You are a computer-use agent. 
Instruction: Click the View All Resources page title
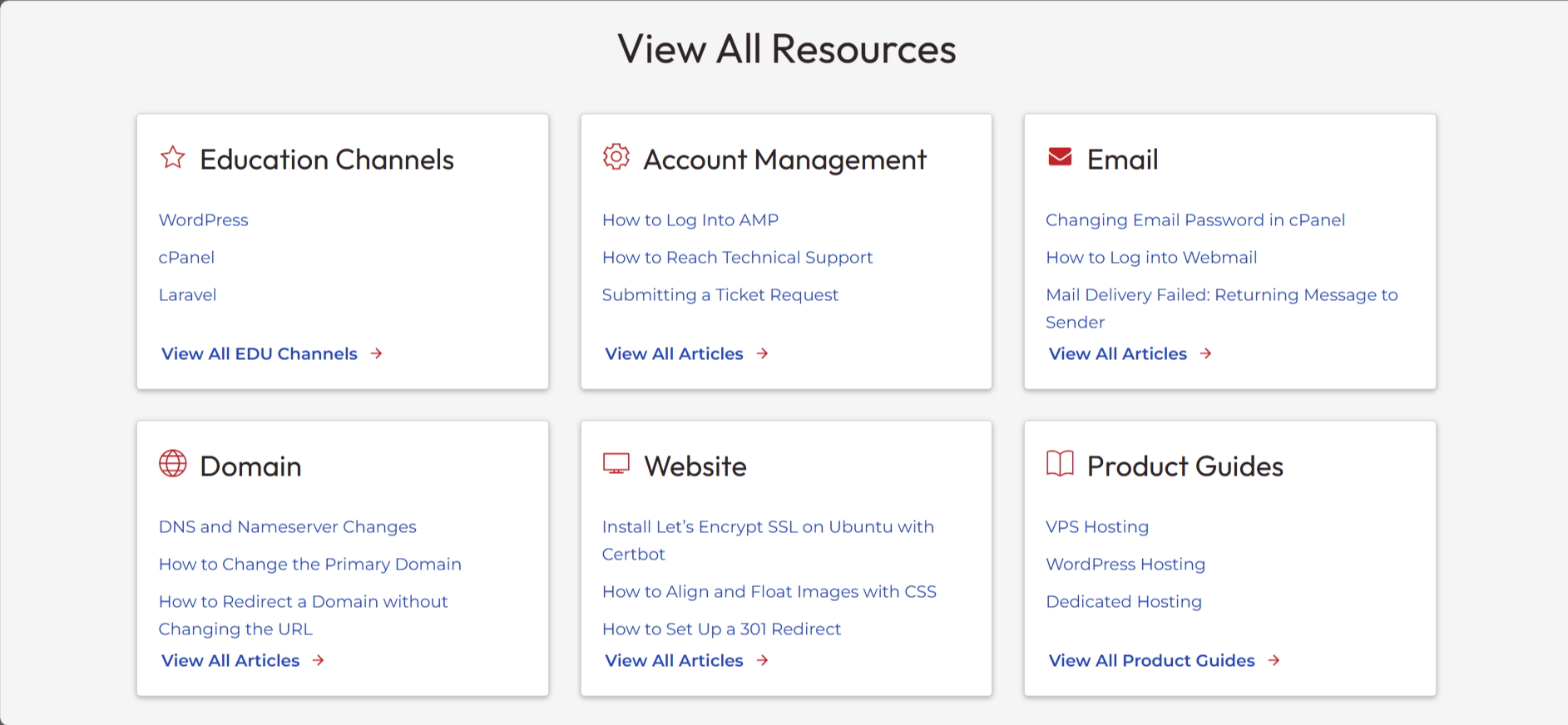pos(787,48)
